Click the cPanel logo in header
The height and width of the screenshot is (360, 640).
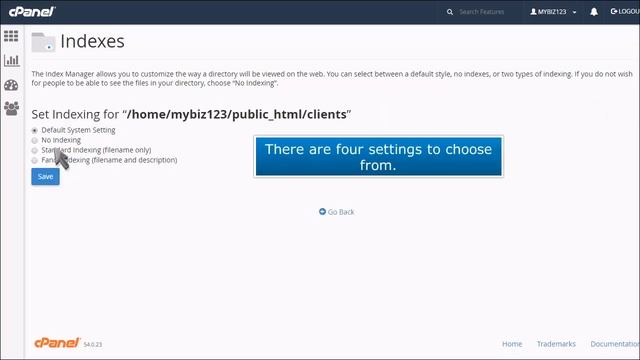pos(32,11)
